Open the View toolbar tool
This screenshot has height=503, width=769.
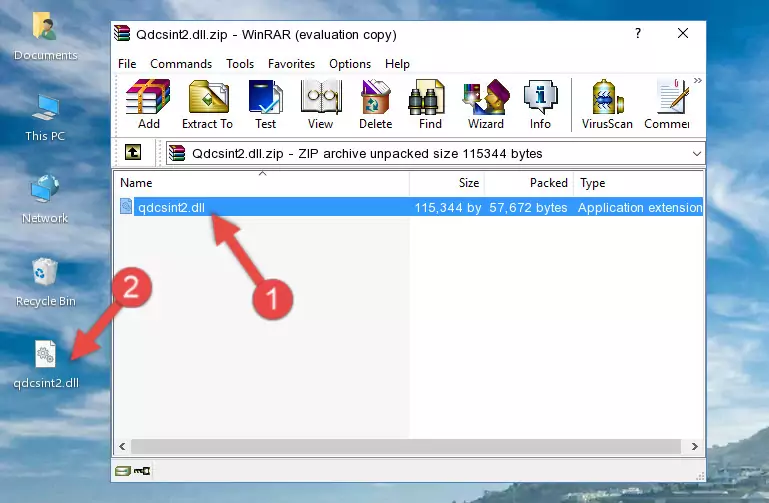pyautogui.click(x=321, y=104)
